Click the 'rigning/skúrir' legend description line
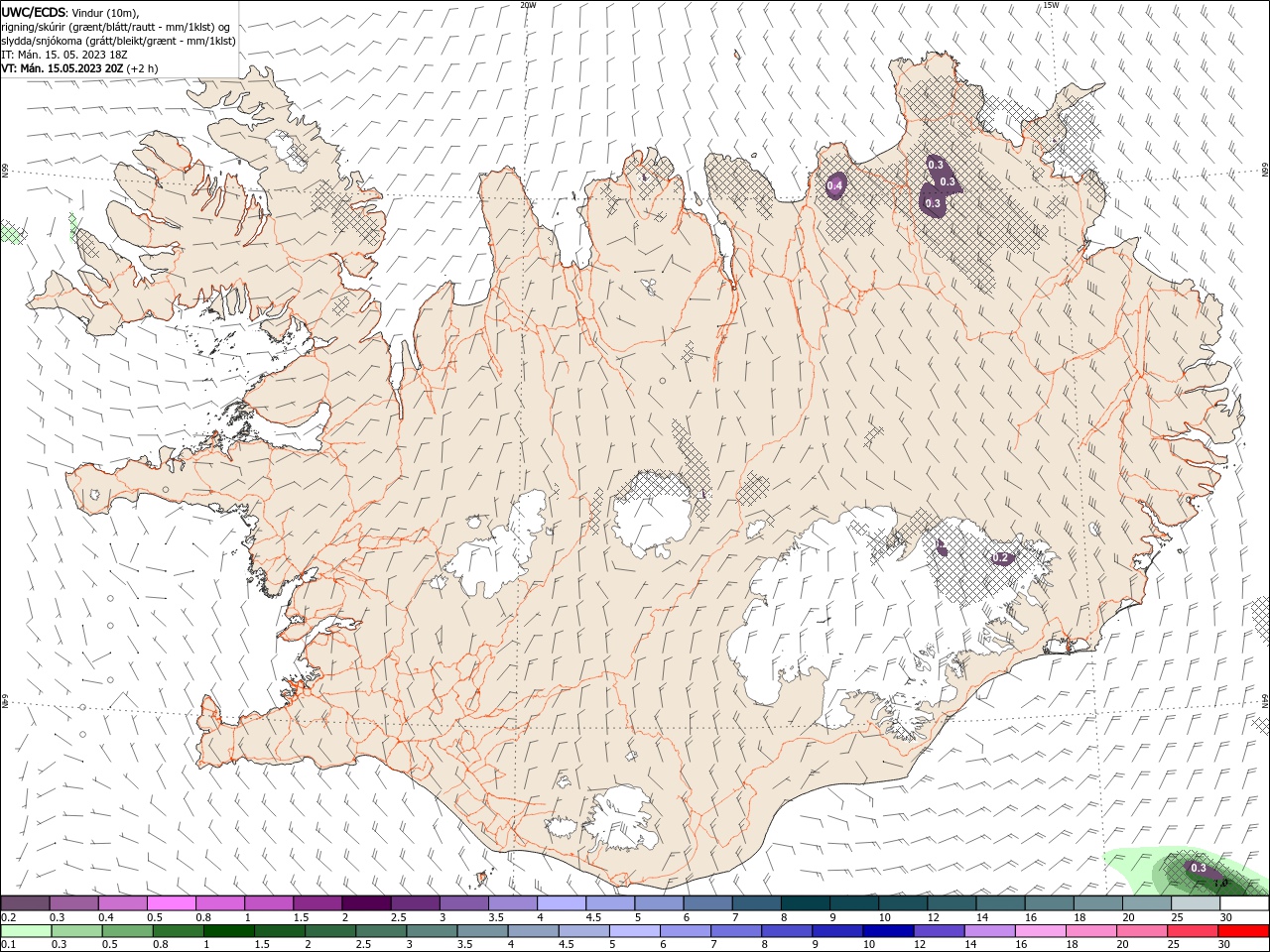 pos(116,27)
